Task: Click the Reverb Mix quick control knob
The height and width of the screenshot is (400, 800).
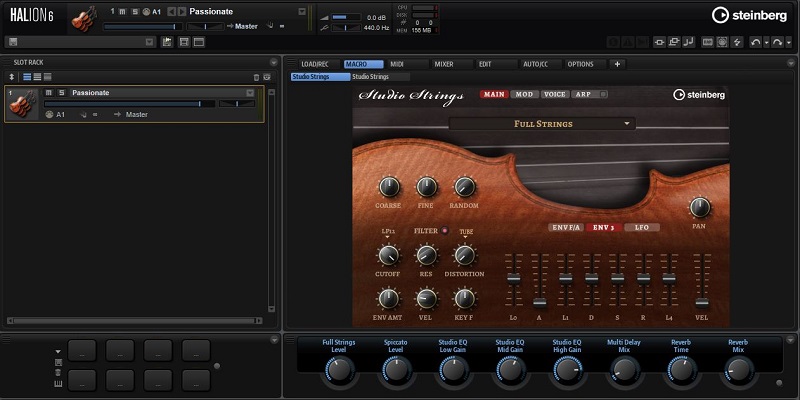Action: point(737,371)
